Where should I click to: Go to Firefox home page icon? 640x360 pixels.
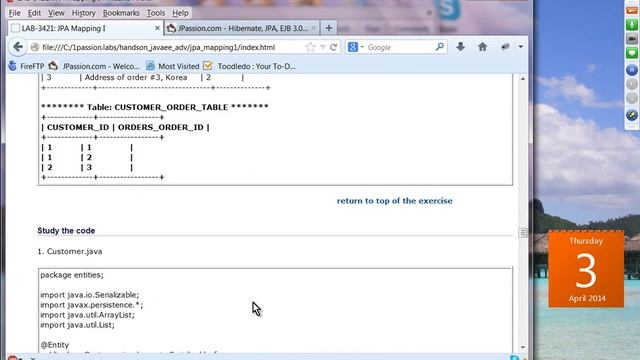tap(482, 47)
